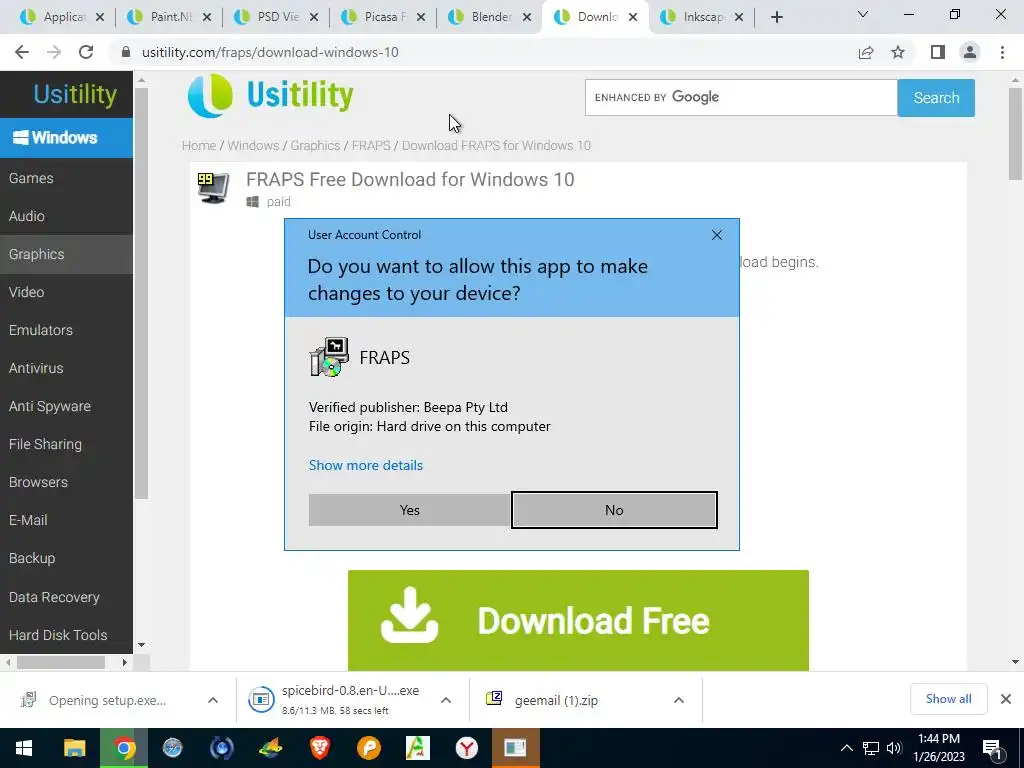Click the Chrome forward arrow
Viewport: 1024px width, 768px height.
click(54, 52)
